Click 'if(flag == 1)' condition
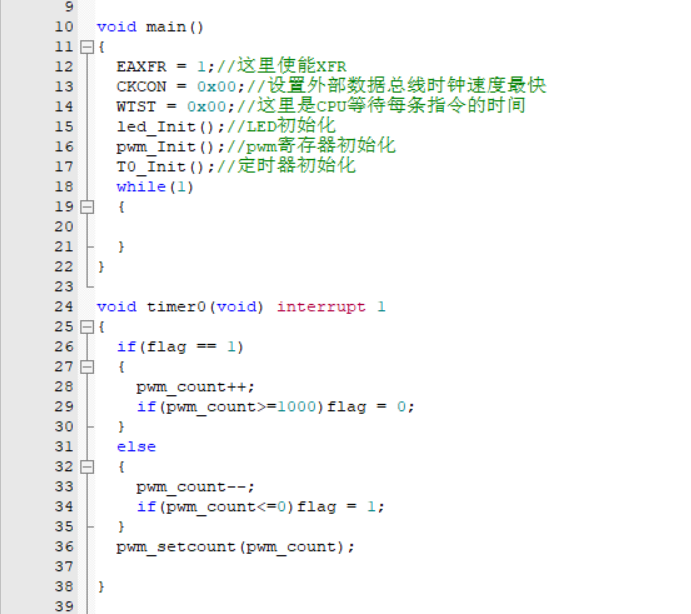The width and height of the screenshot is (691, 614). 180,347
